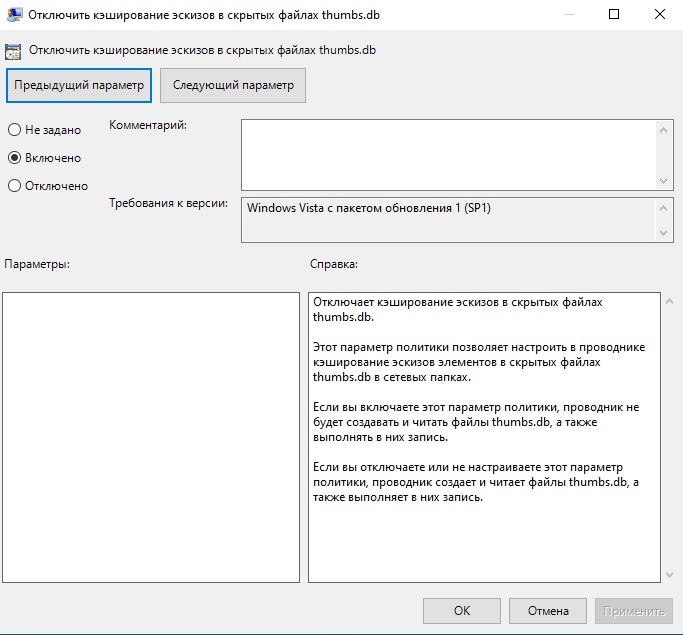The width and height of the screenshot is (683, 635).
Task: Minimize the policy settings window
Action: click(568, 15)
